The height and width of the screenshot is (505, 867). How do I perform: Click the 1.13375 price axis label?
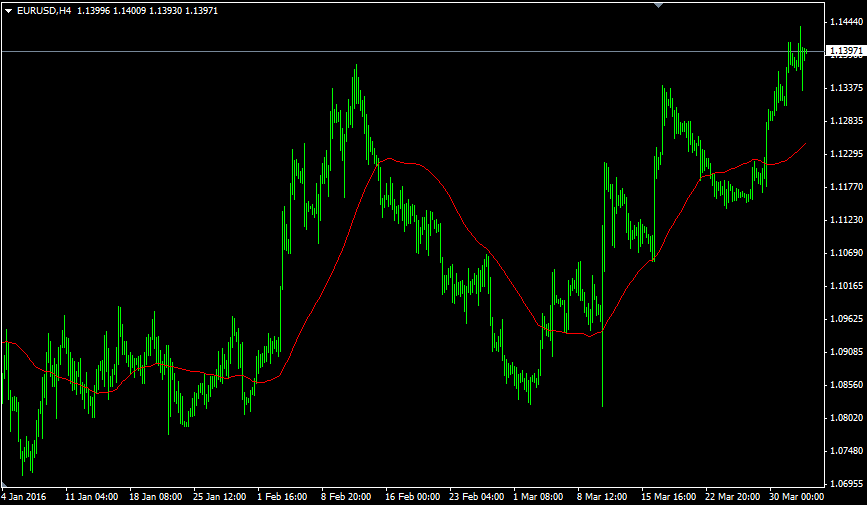tap(846, 88)
